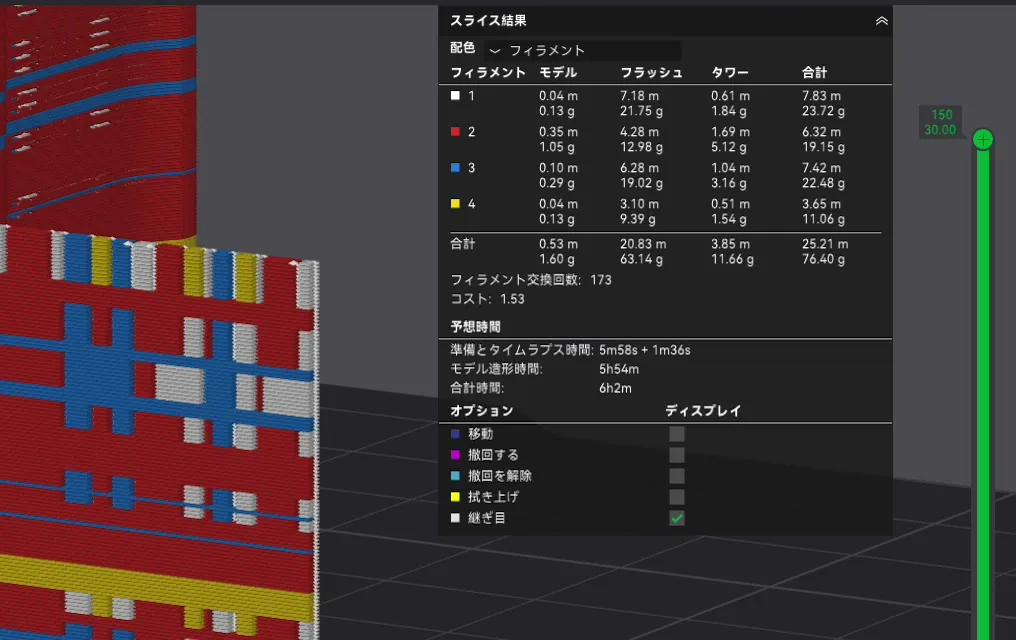
Task: Click the green vertical layer slider track
Action: (983, 395)
